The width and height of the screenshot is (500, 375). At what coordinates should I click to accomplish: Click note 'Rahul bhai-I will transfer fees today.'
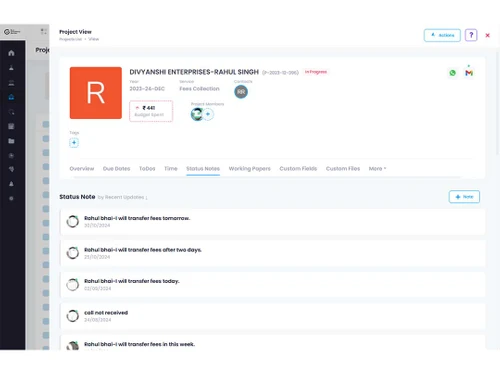[132, 281]
